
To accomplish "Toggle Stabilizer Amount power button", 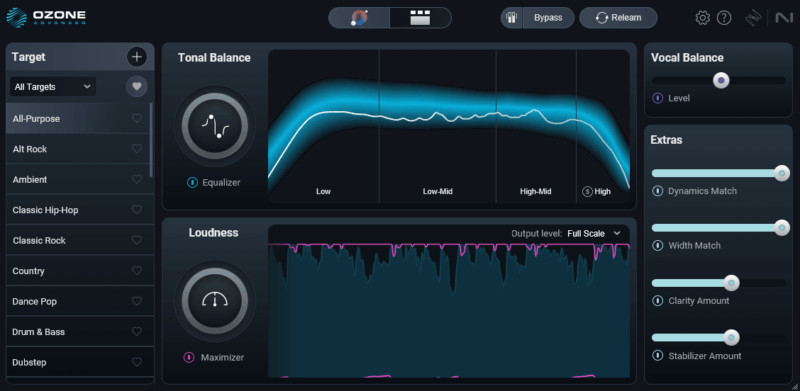I will 658,356.
